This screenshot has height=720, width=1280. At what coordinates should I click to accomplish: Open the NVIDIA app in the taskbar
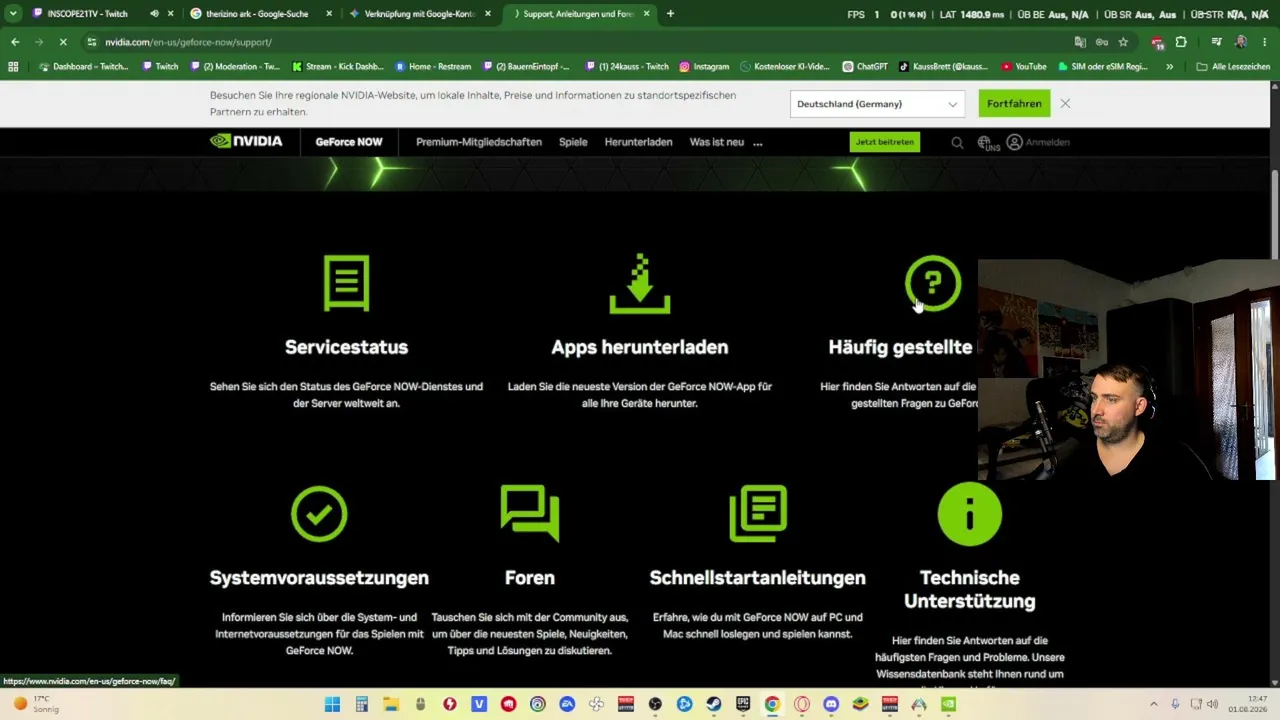(x=948, y=704)
